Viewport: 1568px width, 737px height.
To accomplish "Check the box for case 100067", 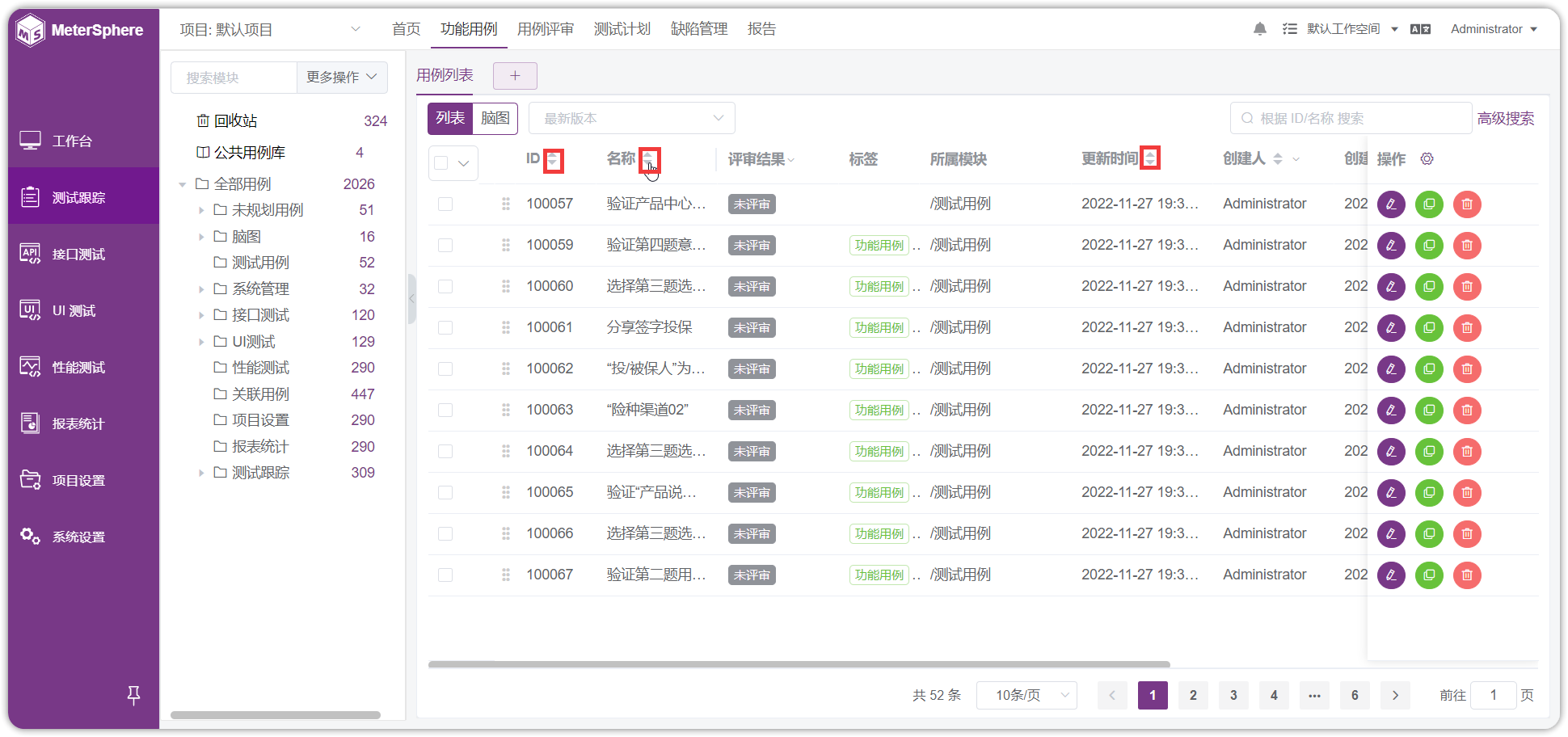I will 445,575.
